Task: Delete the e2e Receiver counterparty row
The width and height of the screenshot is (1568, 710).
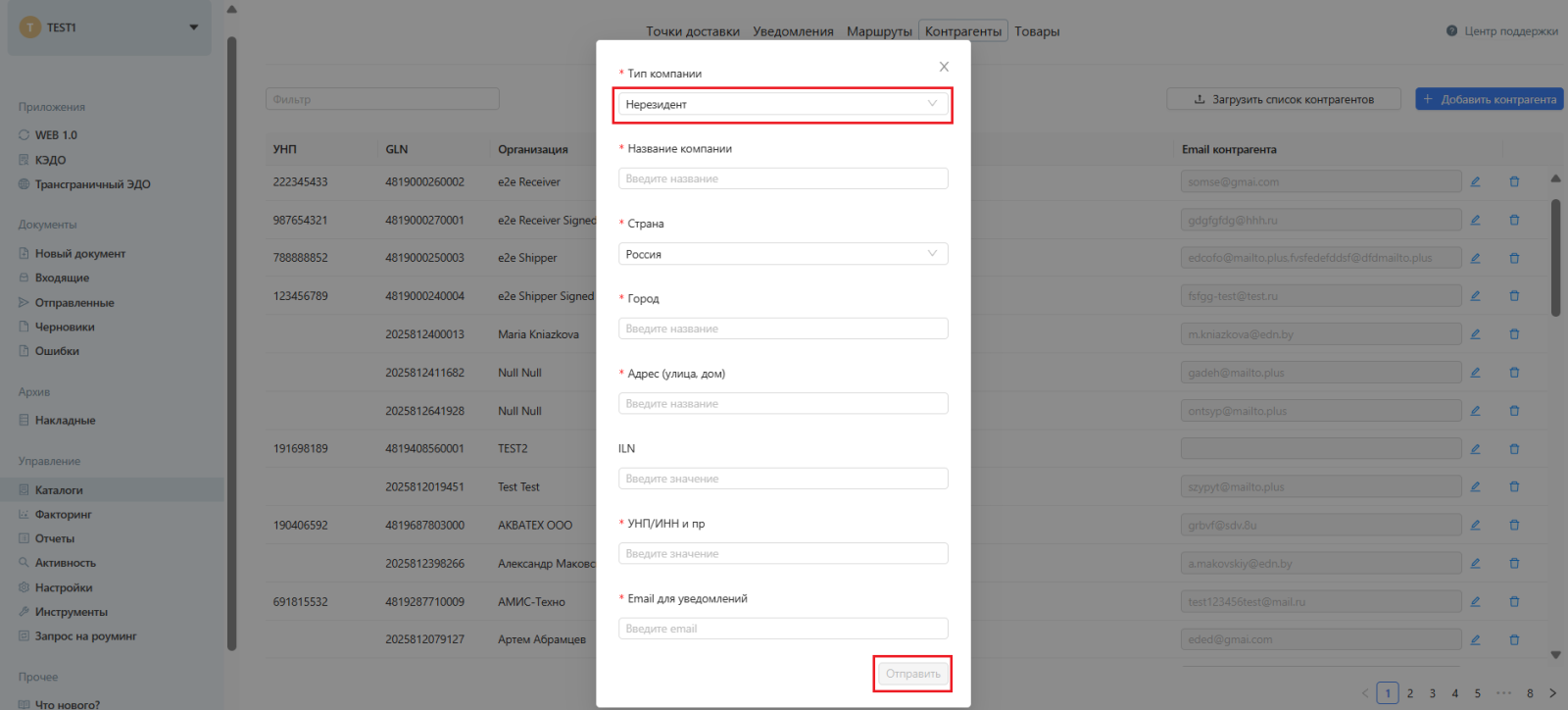Action: (1514, 181)
